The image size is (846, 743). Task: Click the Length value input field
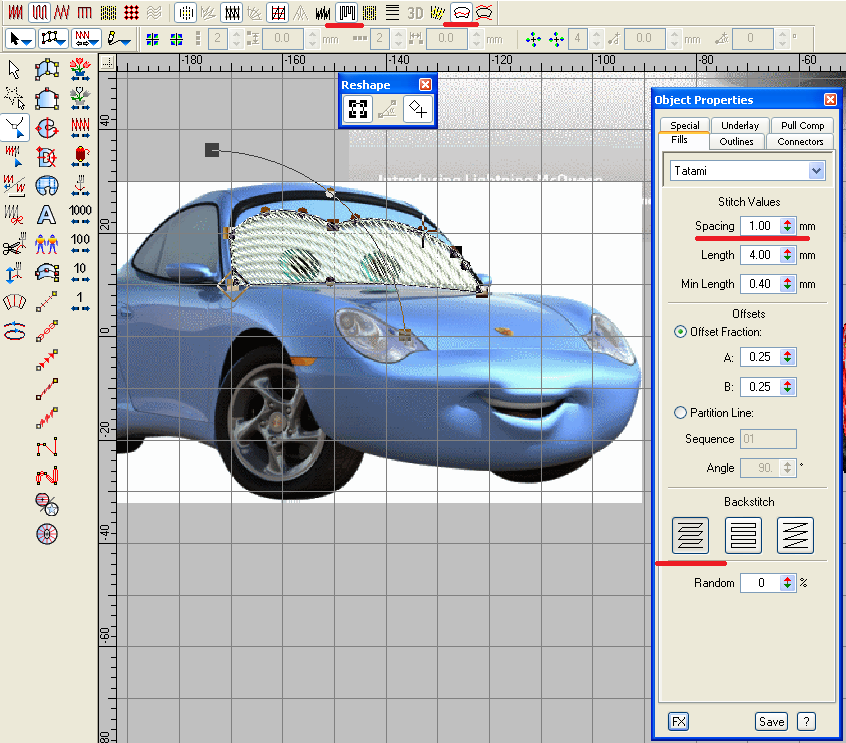(x=759, y=255)
